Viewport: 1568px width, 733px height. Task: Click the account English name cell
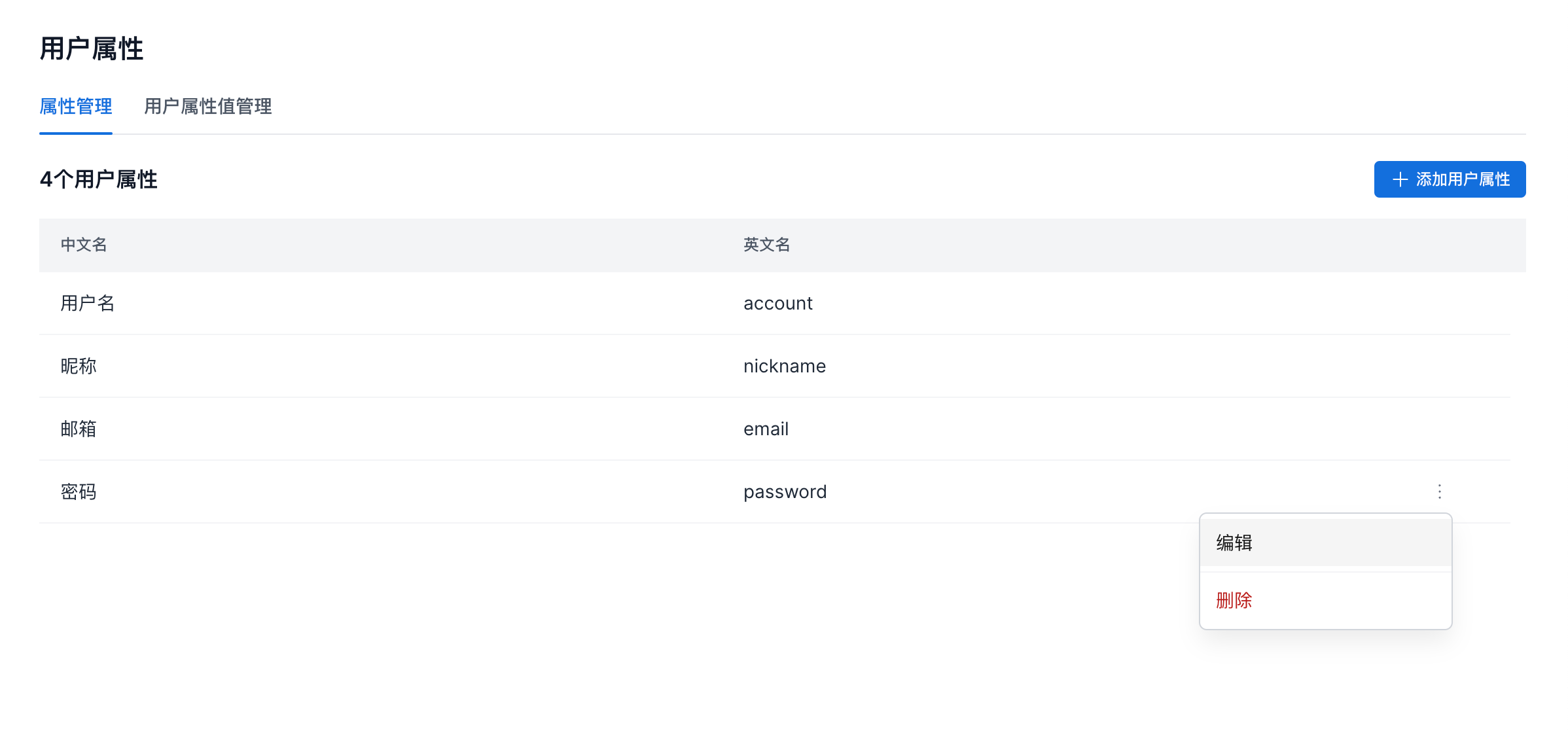(x=777, y=303)
